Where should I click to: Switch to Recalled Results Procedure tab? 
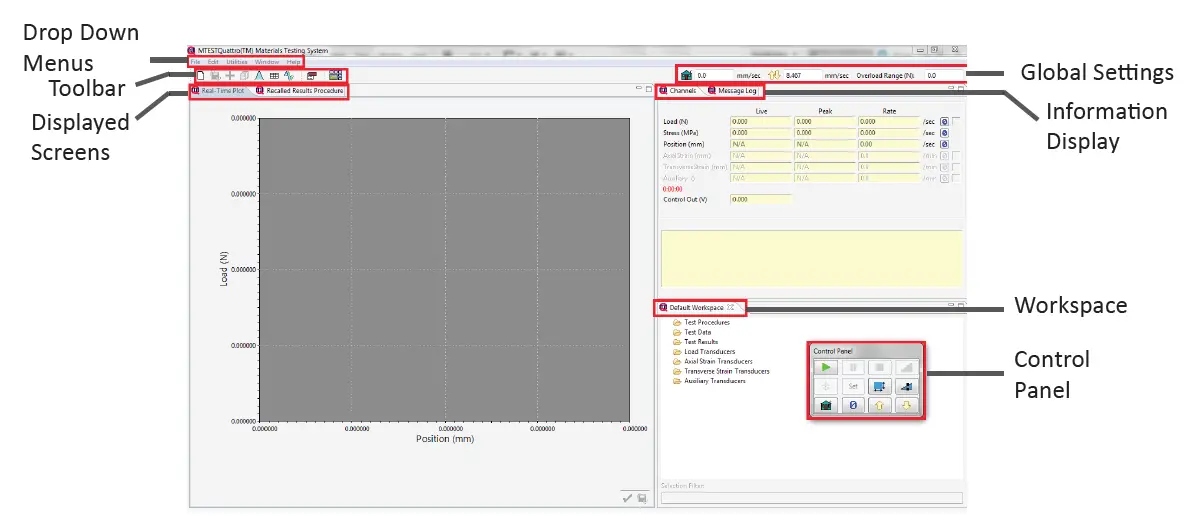(x=300, y=91)
